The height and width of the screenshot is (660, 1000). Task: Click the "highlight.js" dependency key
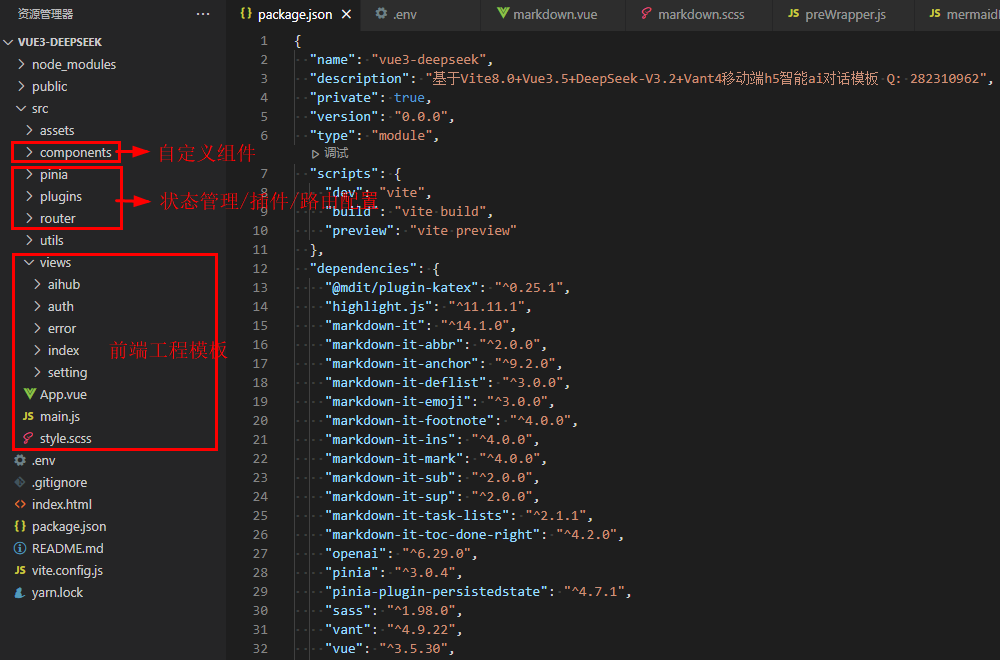(x=378, y=307)
